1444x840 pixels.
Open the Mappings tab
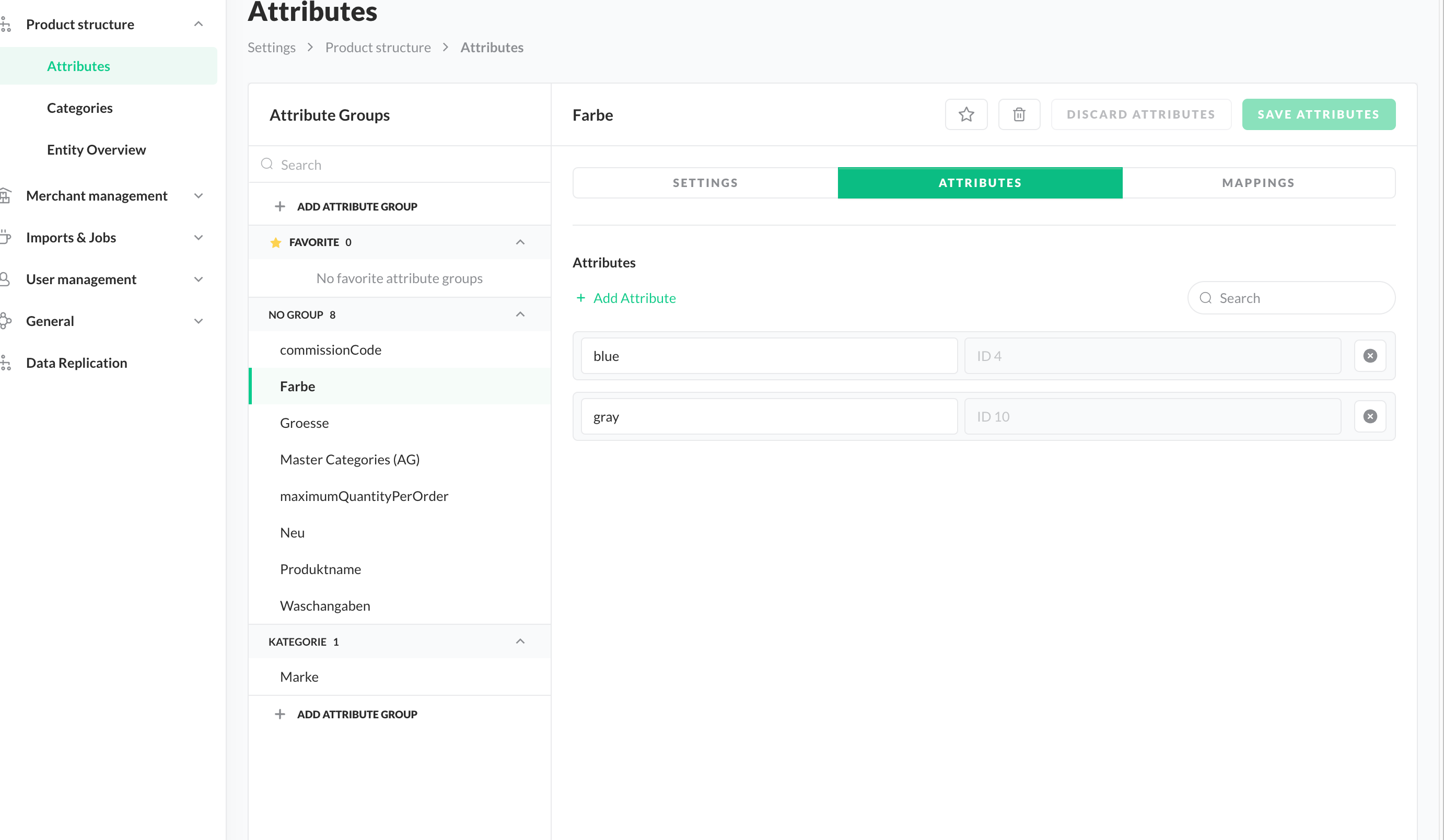(1258, 183)
